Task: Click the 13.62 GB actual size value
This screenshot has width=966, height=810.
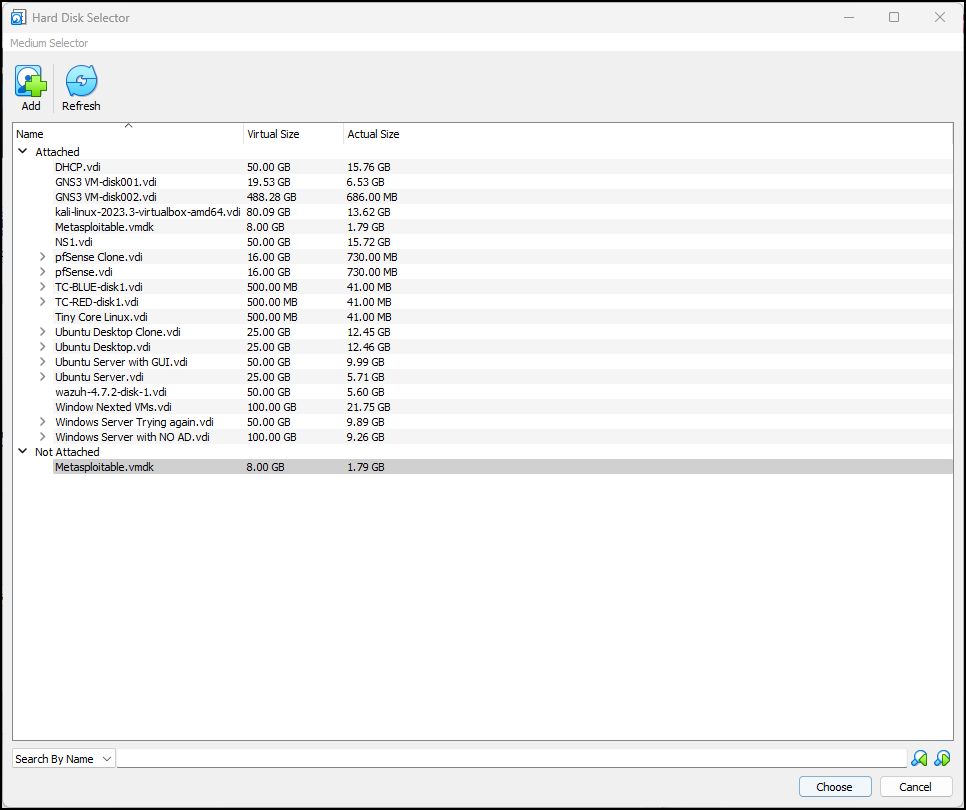Action: (x=368, y=212)
